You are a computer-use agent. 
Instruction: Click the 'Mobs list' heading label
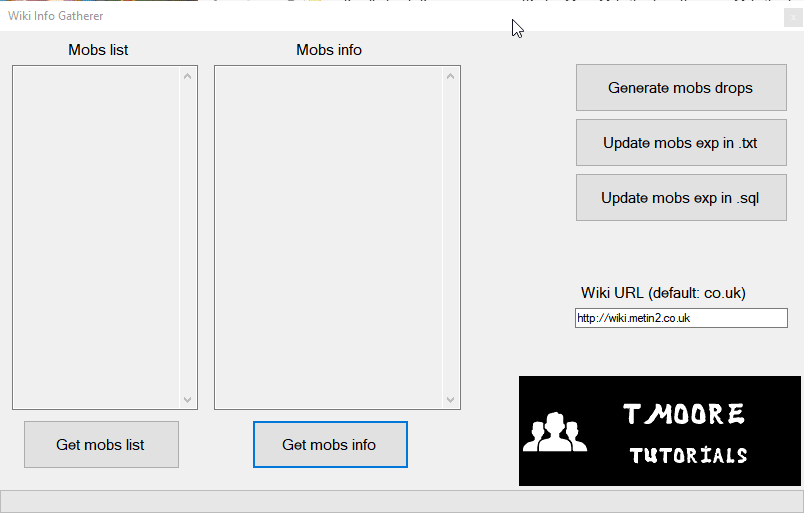click(98, 50)
